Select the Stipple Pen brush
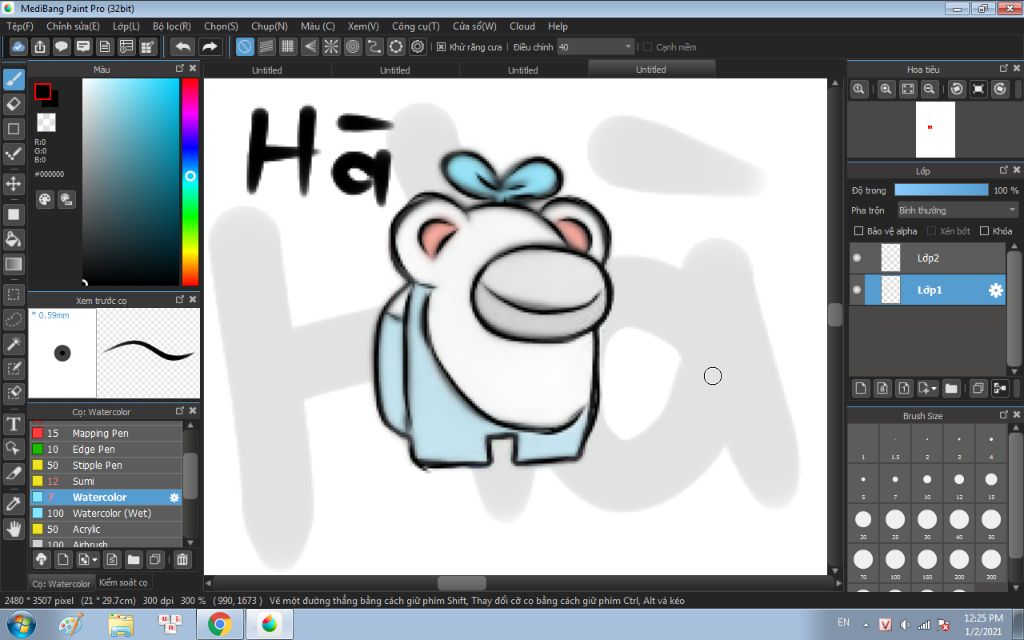Image resolution: width=1024 pixels, height=640 pixels. click(x=106, y=465)
